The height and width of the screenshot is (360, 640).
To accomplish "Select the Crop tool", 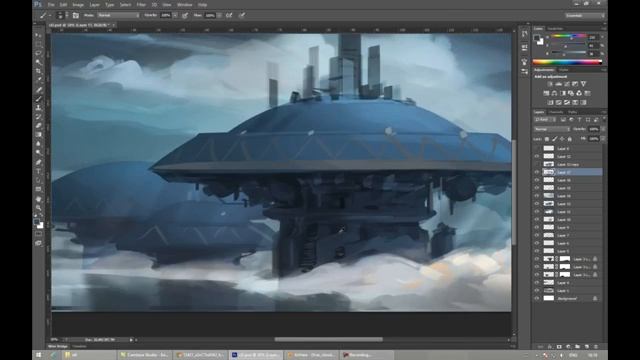I will point(38,71).
